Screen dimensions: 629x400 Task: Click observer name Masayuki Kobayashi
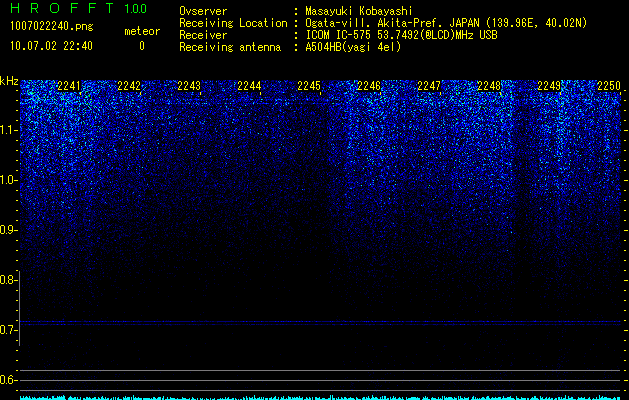coord(359,11)
